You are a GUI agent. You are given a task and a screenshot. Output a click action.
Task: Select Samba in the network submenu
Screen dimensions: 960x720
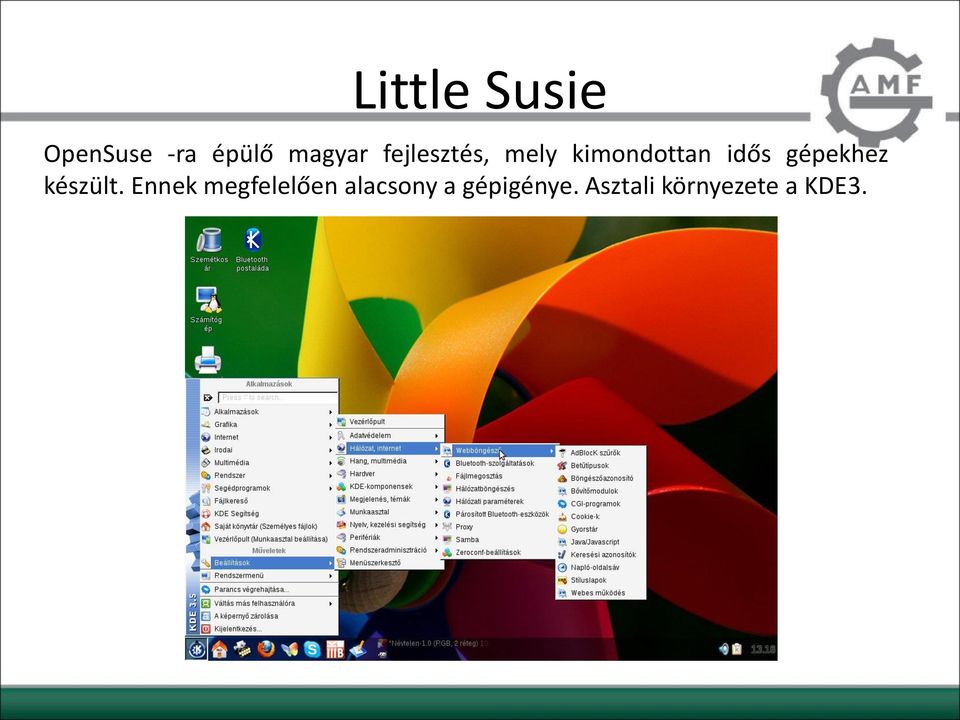pos(498,540)
